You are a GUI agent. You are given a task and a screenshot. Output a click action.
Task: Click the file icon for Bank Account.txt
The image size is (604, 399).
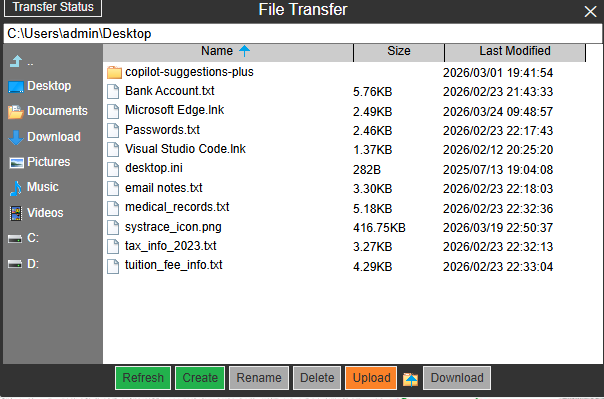click(113, 92)
